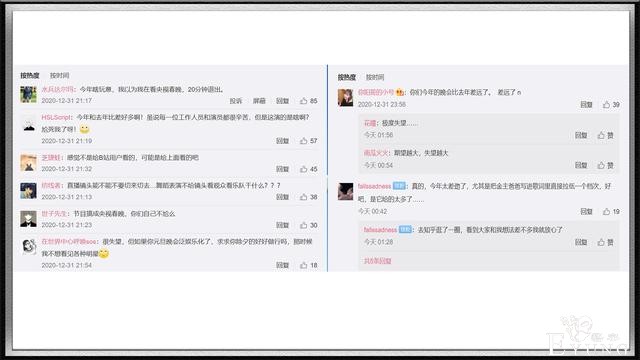Click 回复 on the 21:13 comment

point(282,197)
